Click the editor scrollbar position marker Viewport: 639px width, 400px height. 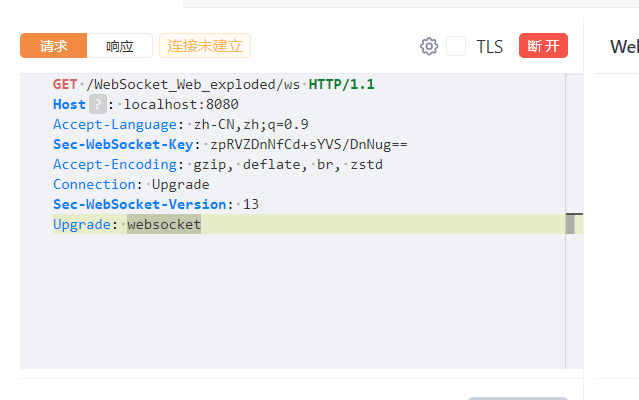(570, 224)
